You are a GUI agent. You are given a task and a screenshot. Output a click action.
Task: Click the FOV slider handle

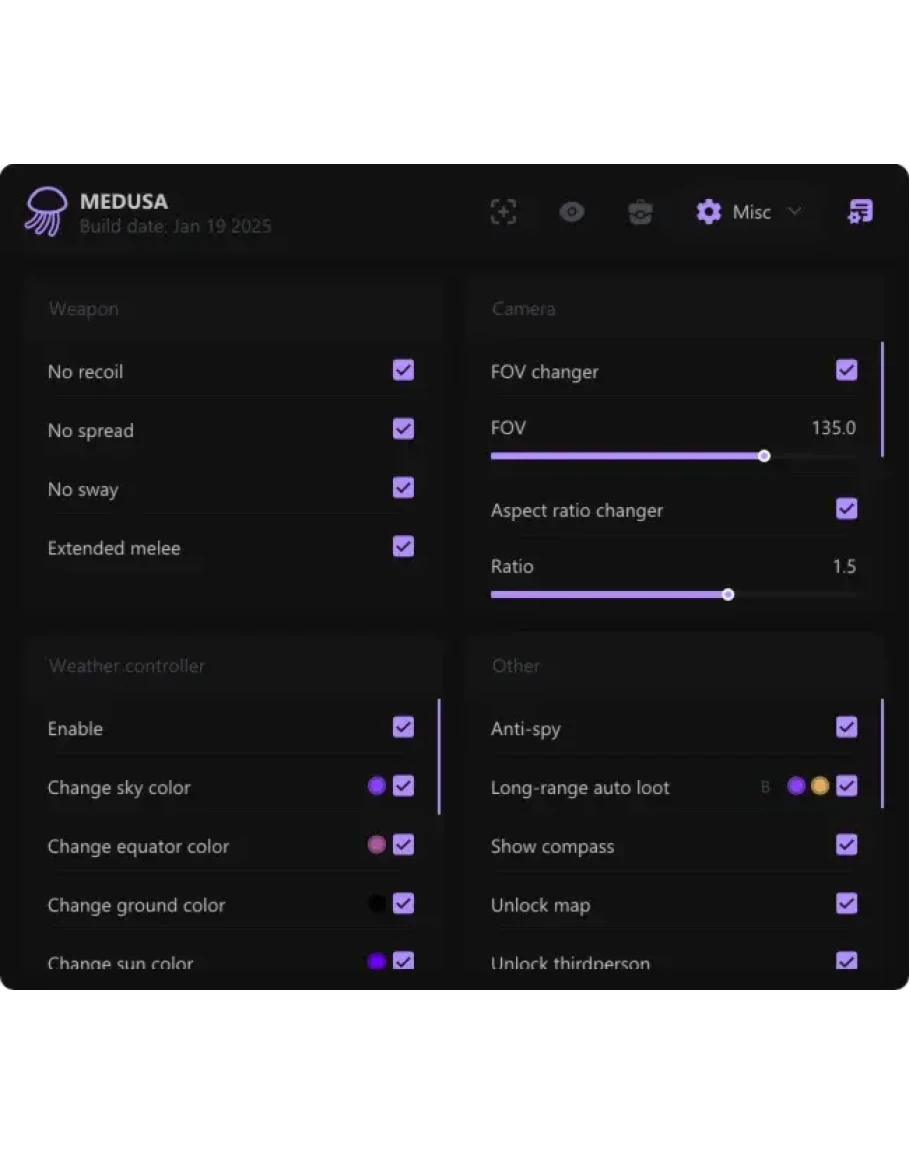point(764,456)
